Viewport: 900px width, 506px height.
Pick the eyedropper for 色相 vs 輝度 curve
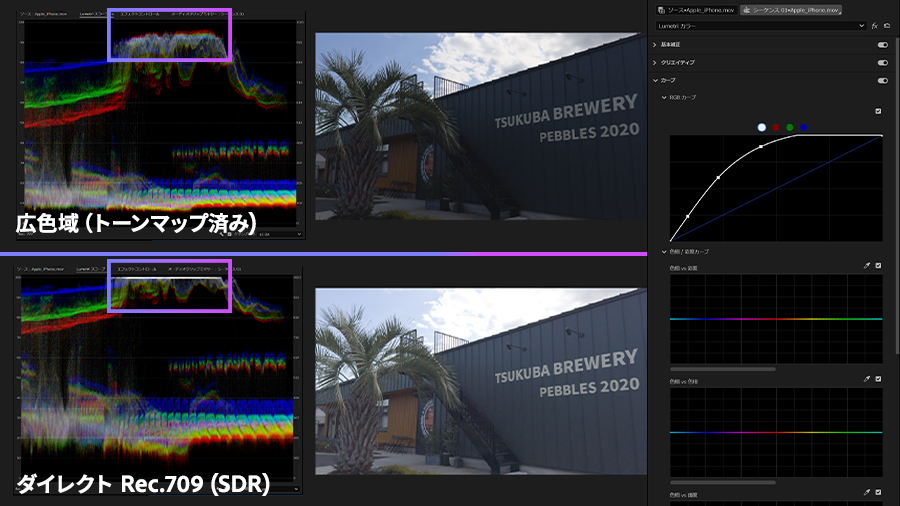point(867,492)
